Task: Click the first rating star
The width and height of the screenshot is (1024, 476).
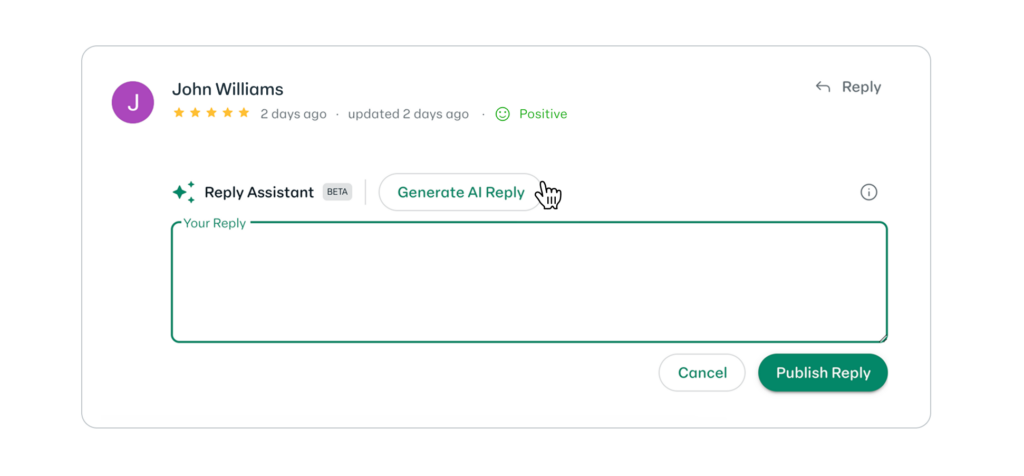Action: click(x=179, y=113)
